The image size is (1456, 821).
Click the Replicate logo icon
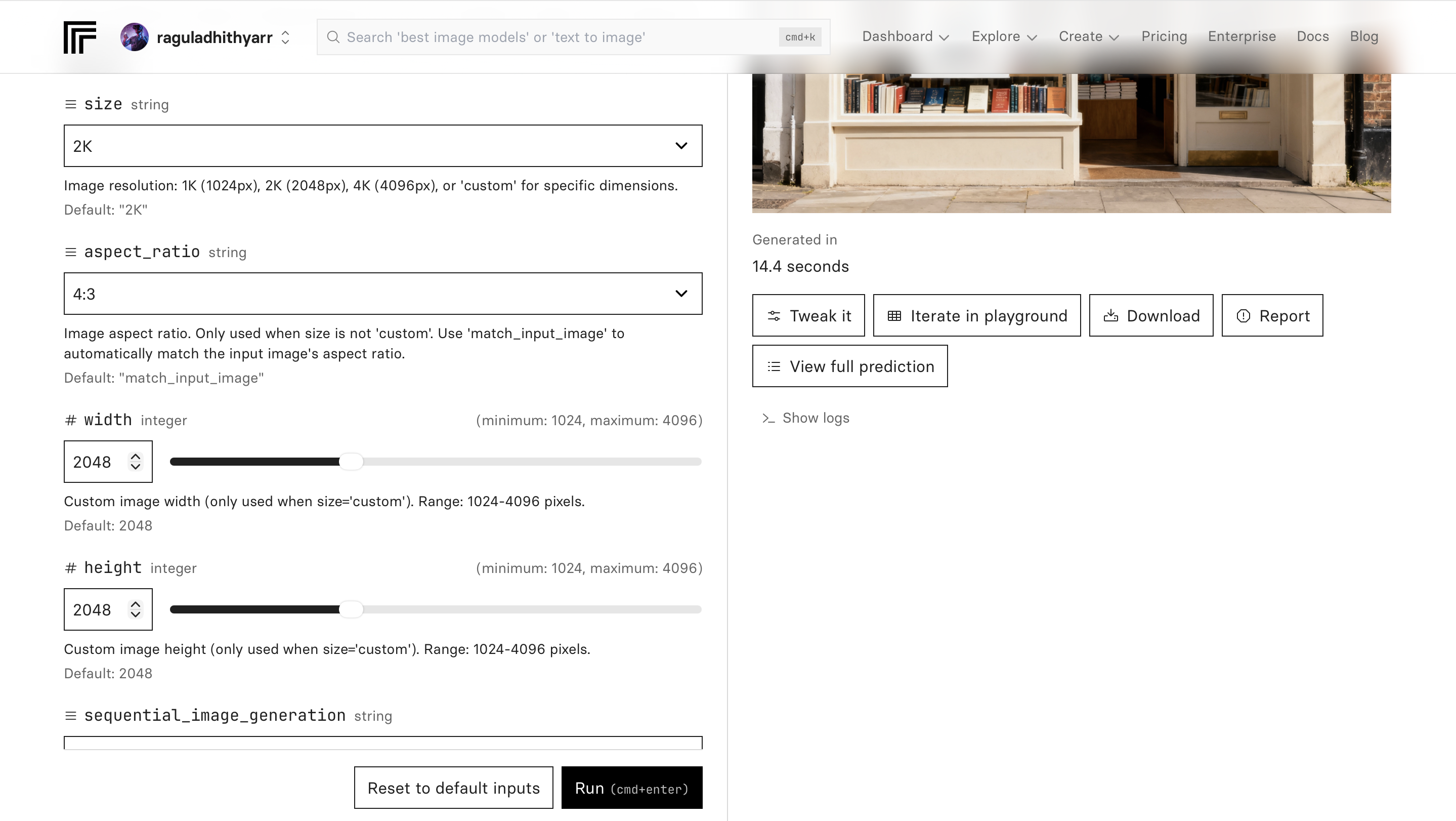[80, 37]
